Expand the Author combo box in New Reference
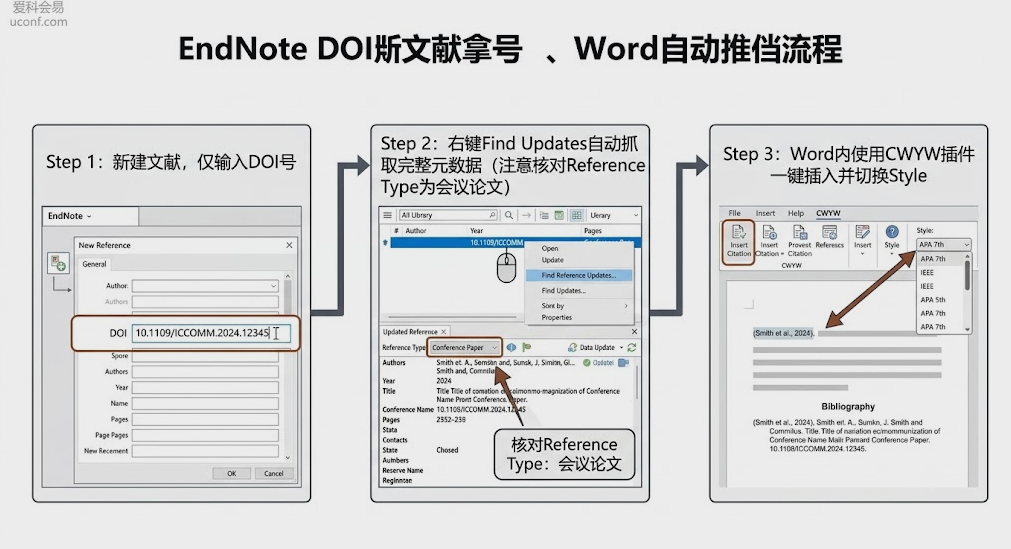 273,286
